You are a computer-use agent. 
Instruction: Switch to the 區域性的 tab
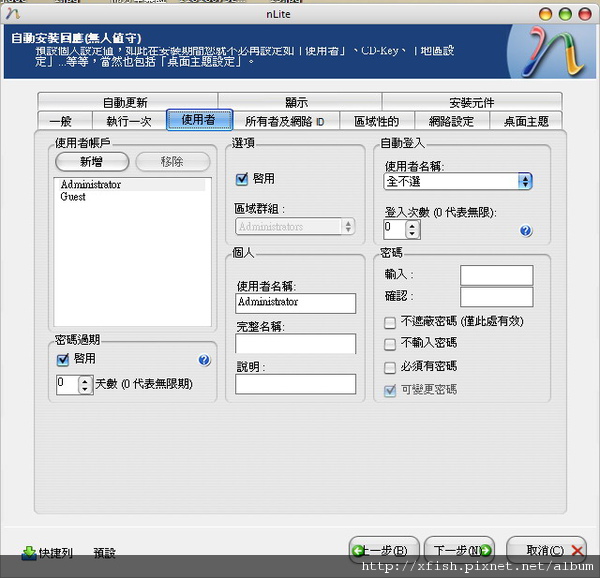(377, 121)
